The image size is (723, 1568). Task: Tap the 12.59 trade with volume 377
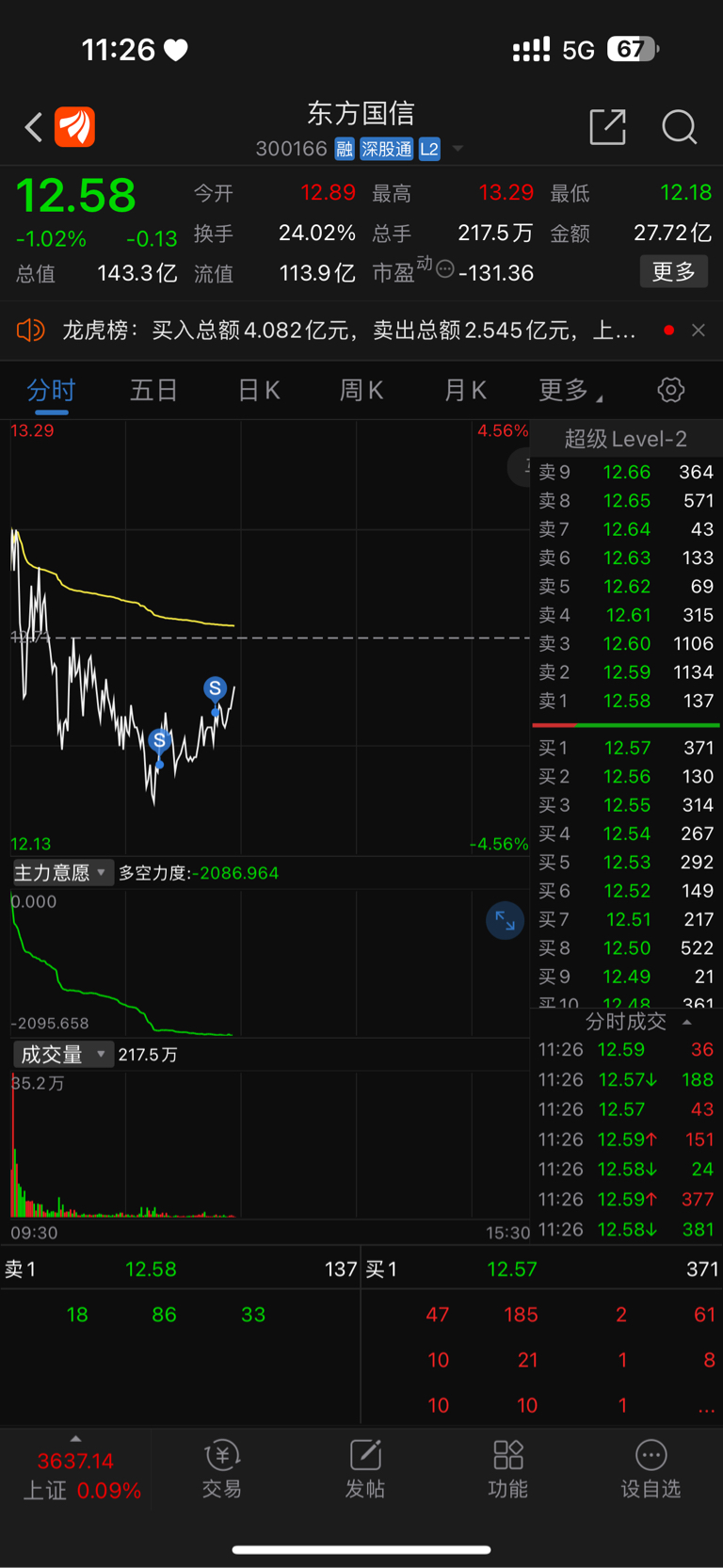[626, 1199]
